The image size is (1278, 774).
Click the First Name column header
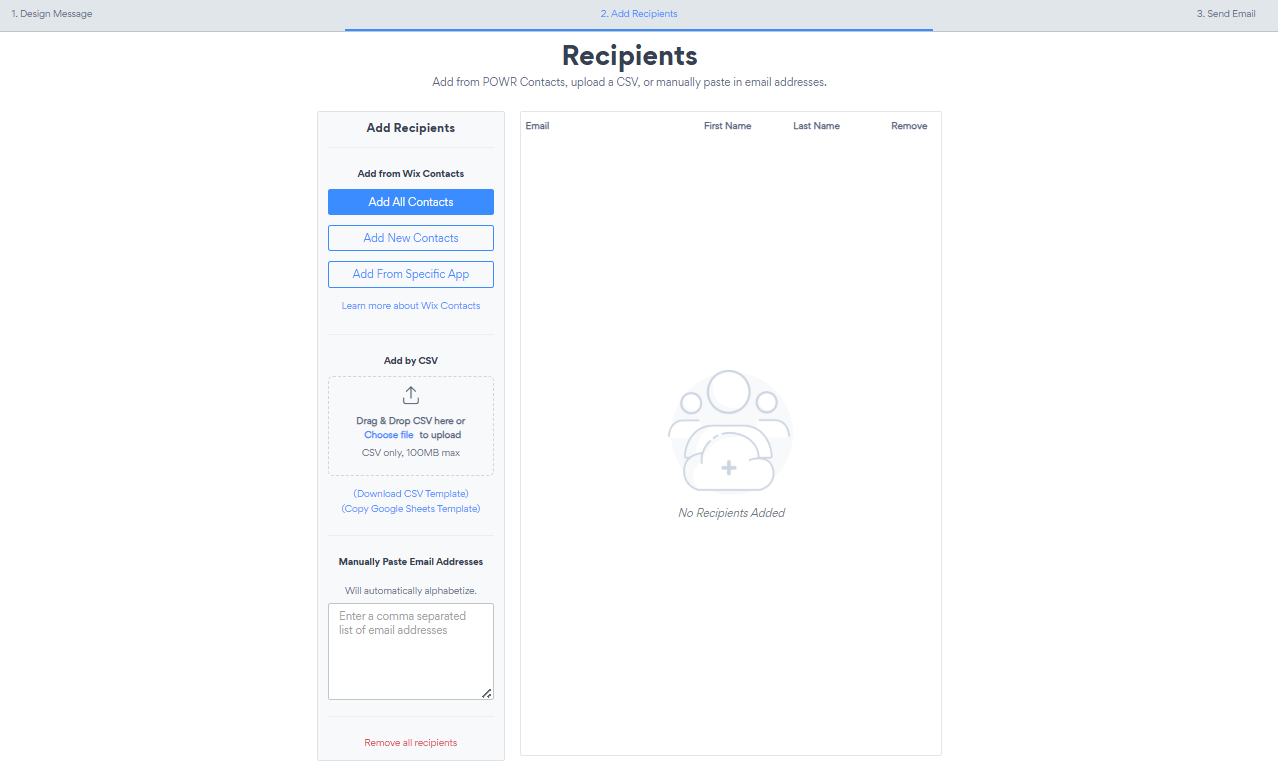tap(727, 126)
